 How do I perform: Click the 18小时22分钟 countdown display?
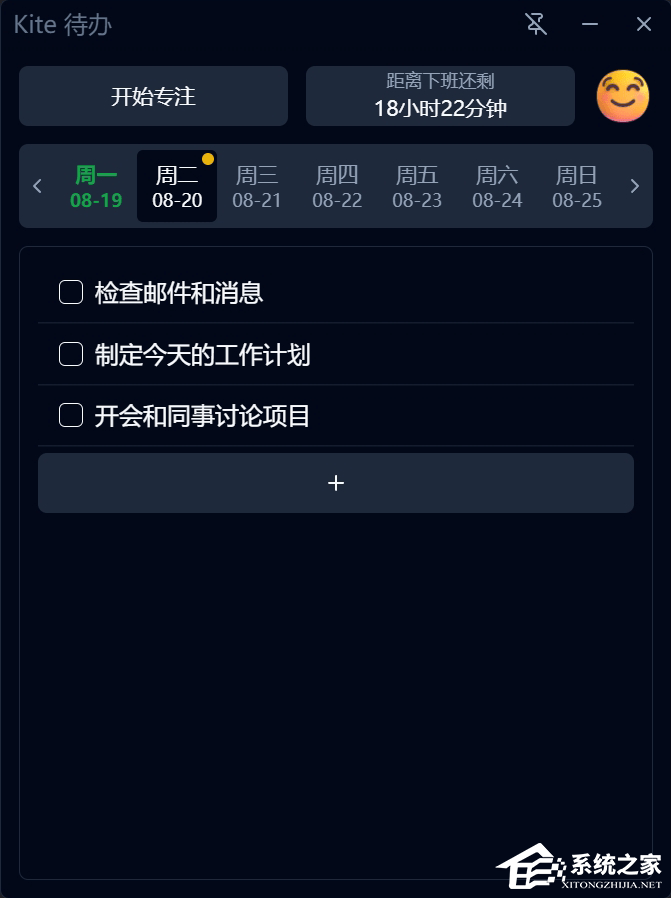(x=440, y=107)
